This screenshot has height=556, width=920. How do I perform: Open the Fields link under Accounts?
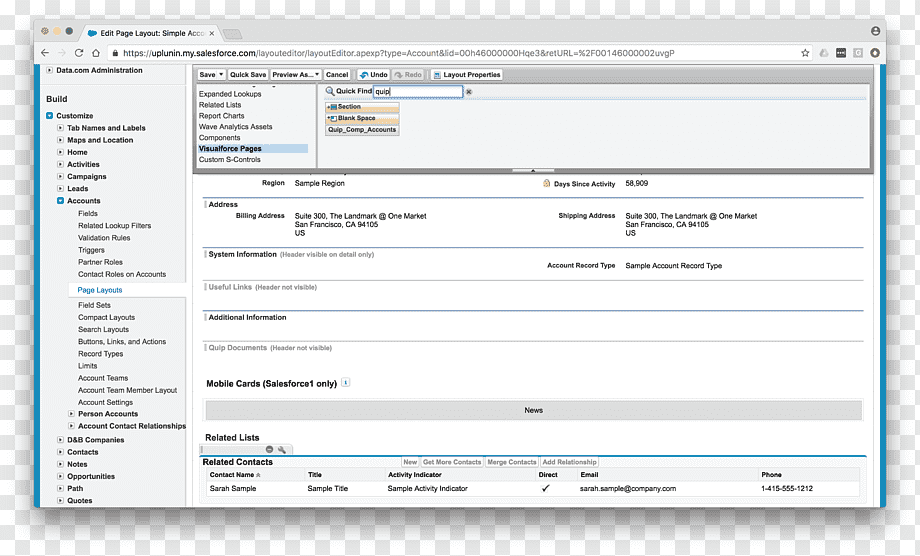88,213
